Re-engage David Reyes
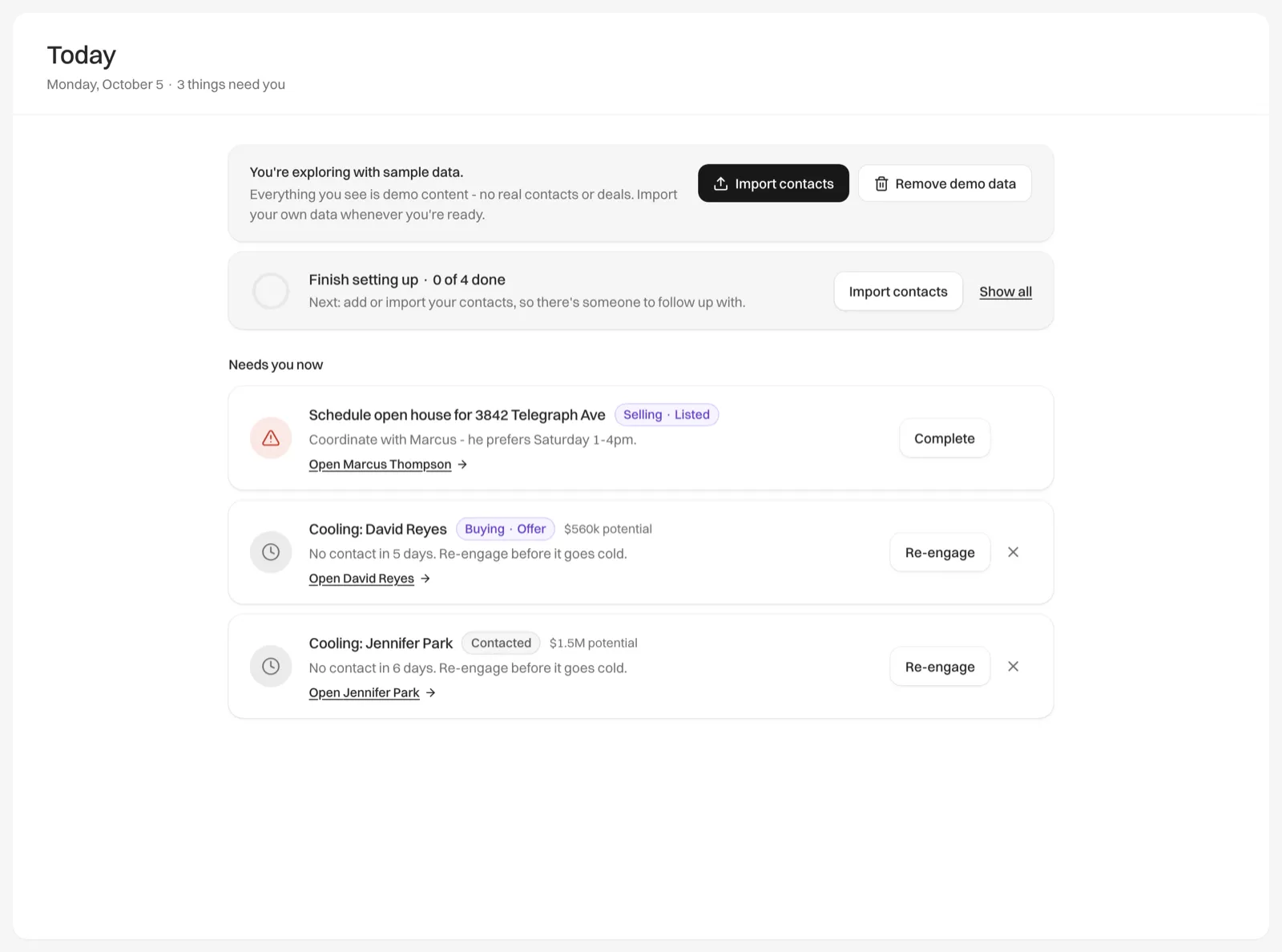Image resolution: width=1282 pixels, height=952 pixels. click(940, 552)
